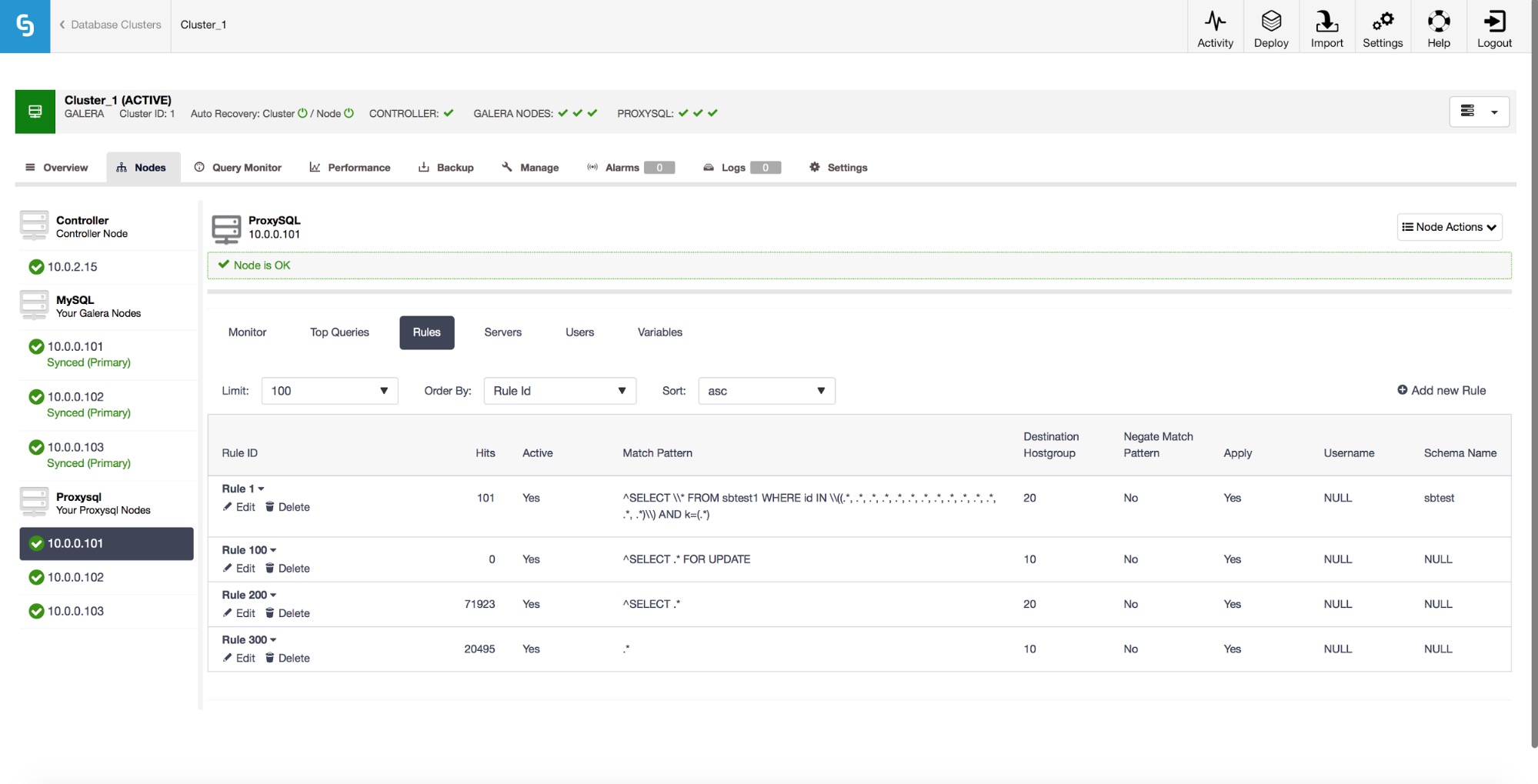Click the Hits column header

point(485,453)
